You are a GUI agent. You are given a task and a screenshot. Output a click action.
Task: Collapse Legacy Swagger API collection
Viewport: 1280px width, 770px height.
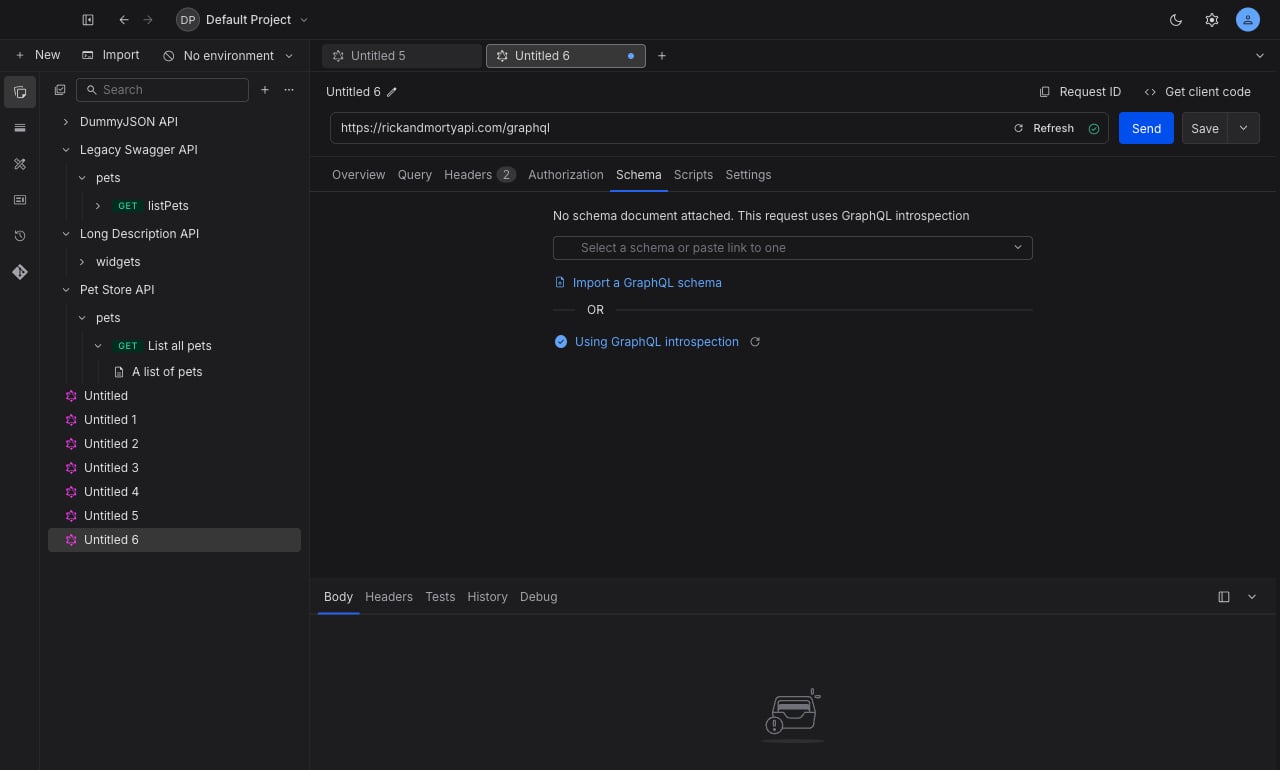tap(66, 150)
